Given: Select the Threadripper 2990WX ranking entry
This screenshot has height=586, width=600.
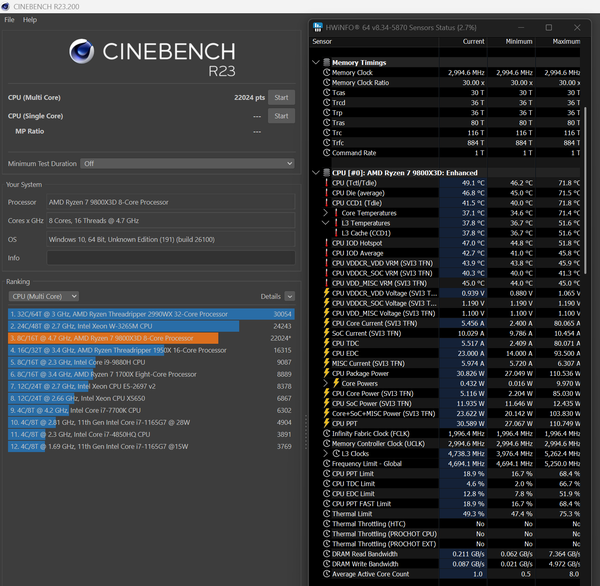Looking at the screenshot, I should coord(151,314).
